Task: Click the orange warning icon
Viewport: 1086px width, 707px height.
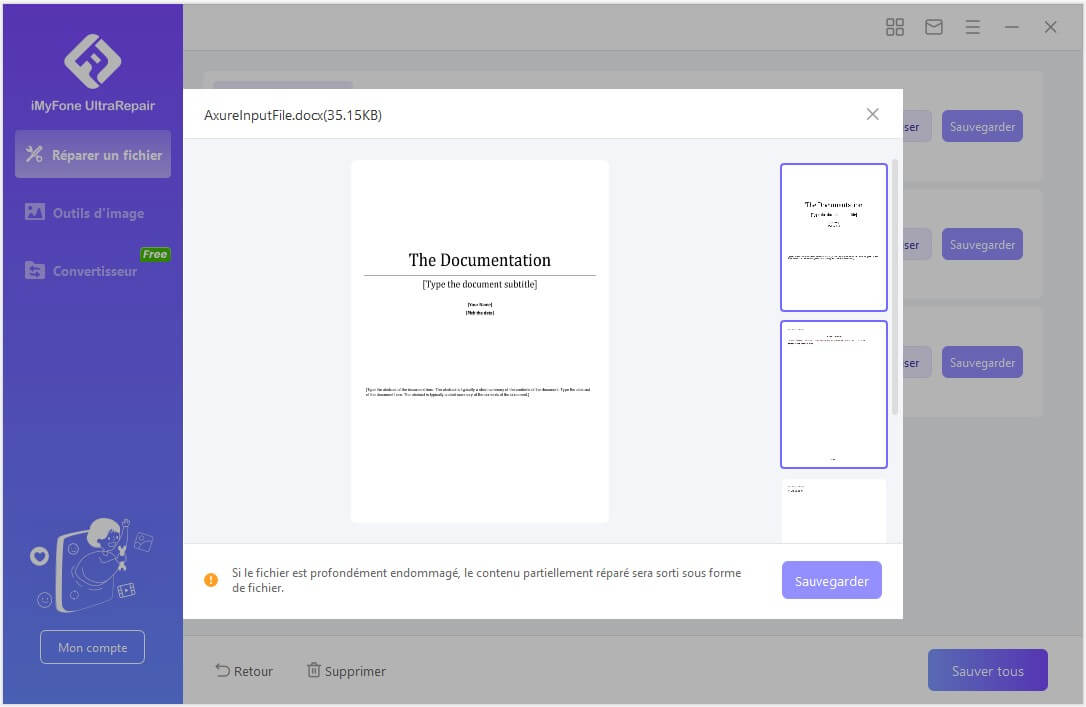Action: [211, 580]
